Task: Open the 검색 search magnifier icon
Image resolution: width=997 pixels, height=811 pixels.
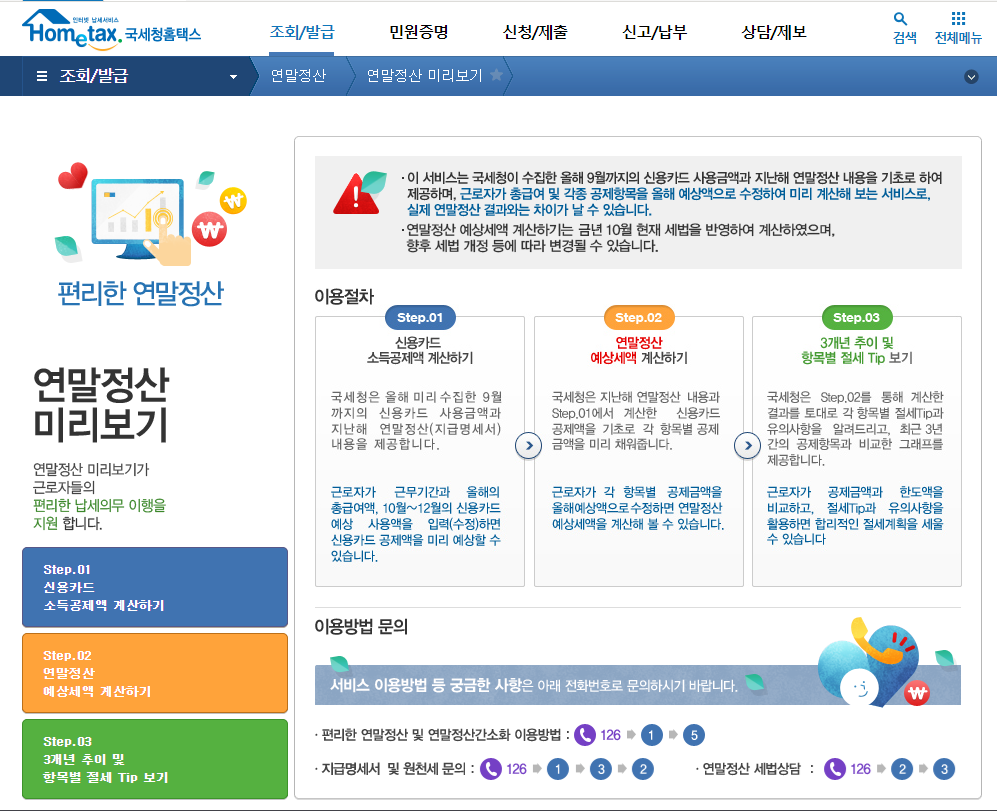Action: click(x=900, y=18)
